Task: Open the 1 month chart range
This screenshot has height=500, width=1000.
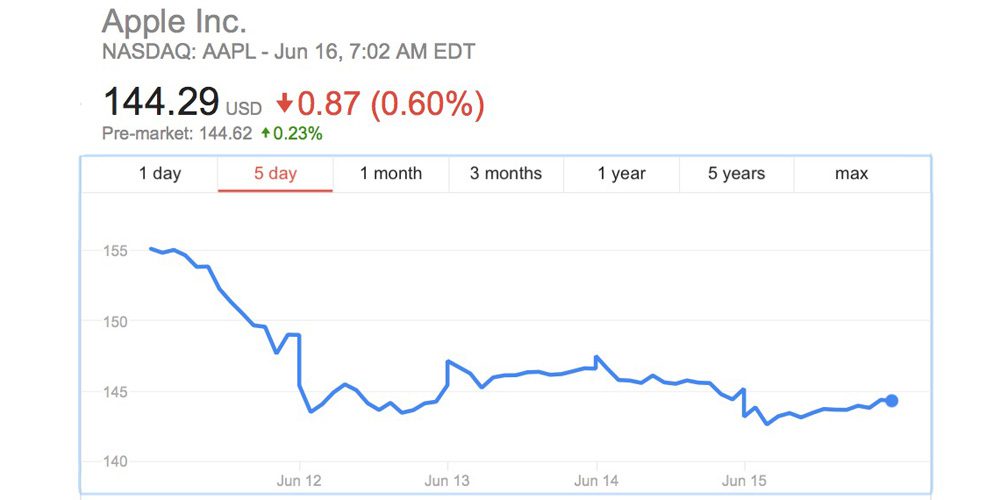Action: click(391, 174)
